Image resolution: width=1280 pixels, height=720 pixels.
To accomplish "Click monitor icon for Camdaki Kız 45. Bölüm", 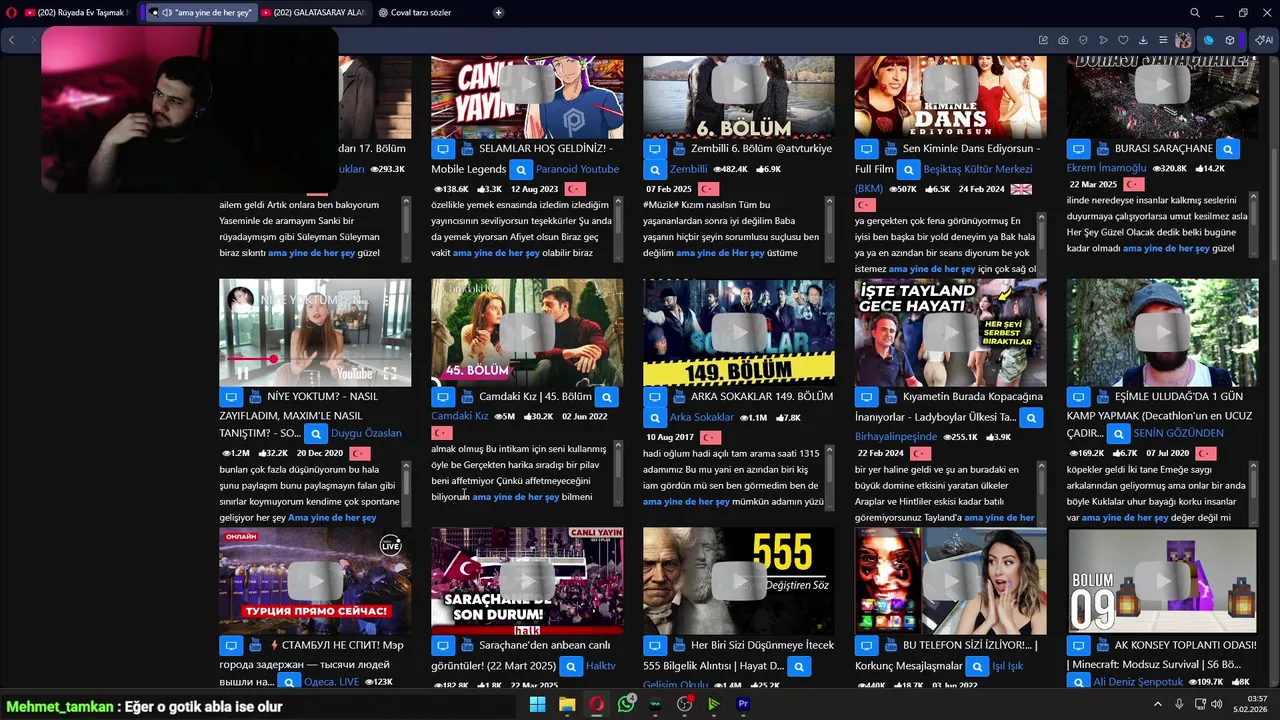I will [442, 397].
